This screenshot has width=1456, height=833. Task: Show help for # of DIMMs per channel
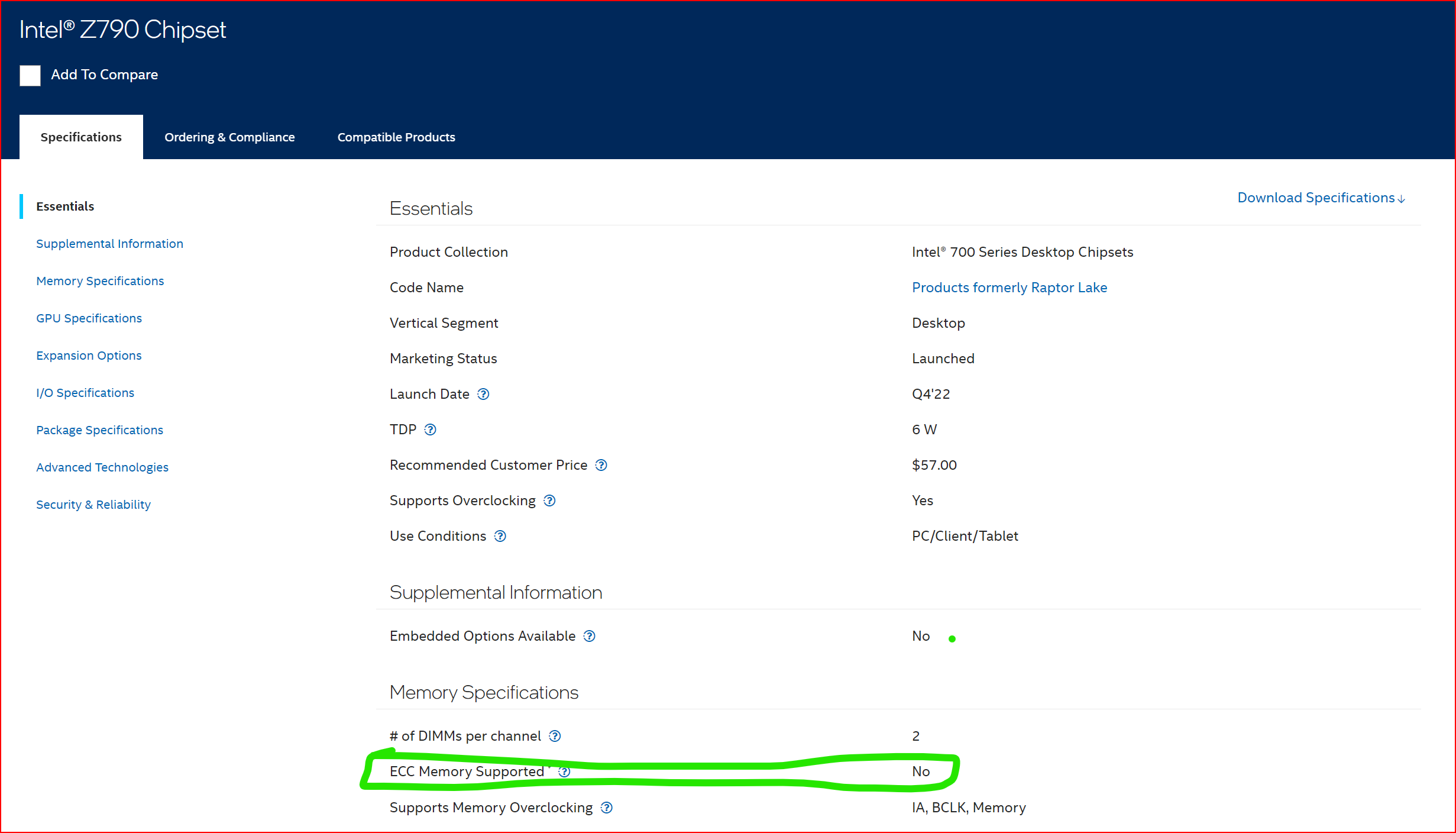[555, 736]
